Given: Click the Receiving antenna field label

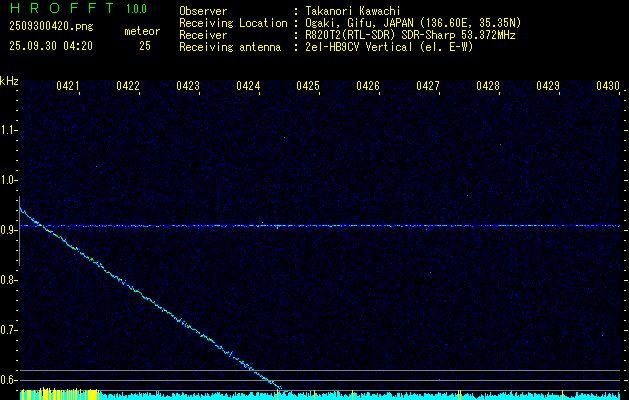Looking at the screenshot, I should point(230,47).
